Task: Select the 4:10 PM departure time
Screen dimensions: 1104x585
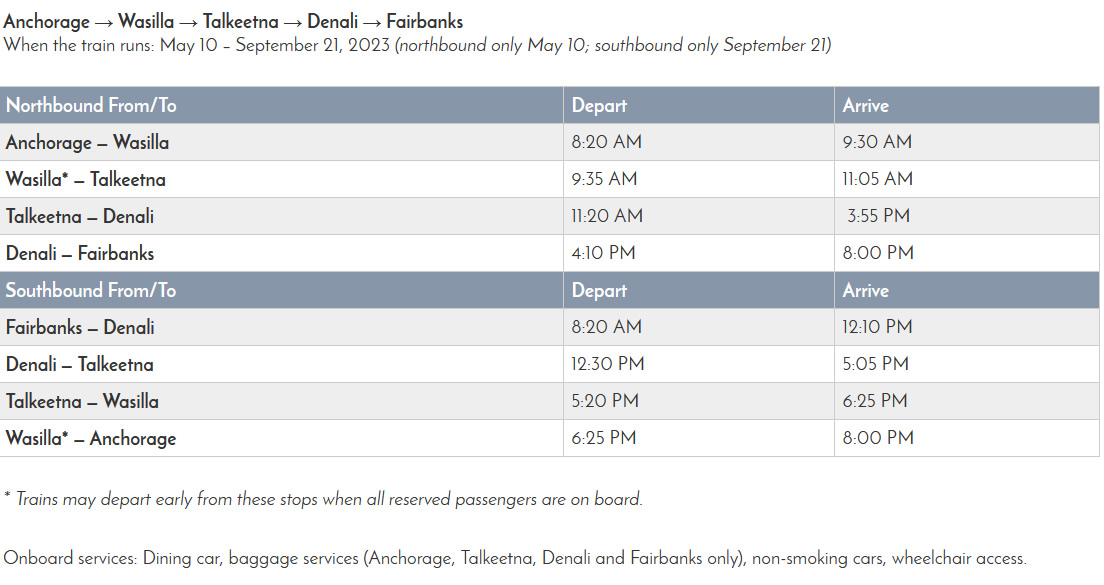Action: tap(603, 253)
